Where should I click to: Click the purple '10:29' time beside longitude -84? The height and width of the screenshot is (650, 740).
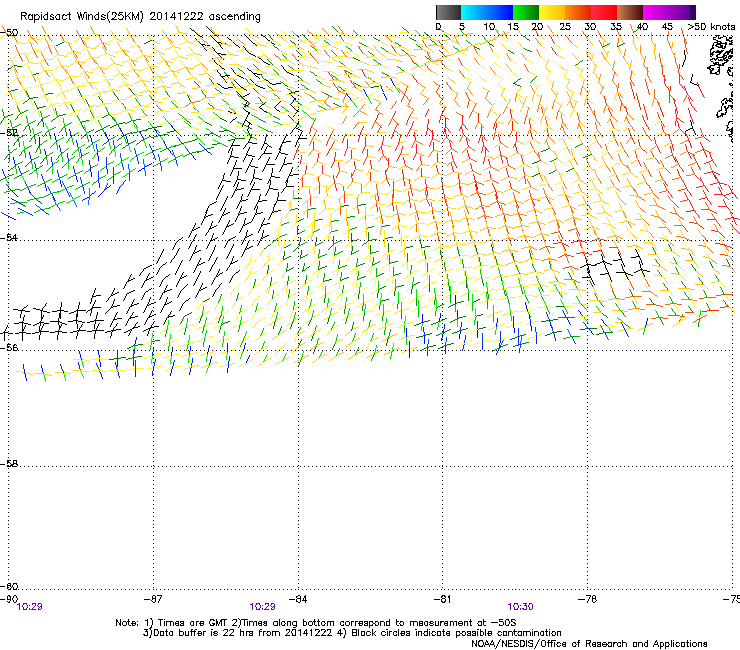tap(262, 607)
